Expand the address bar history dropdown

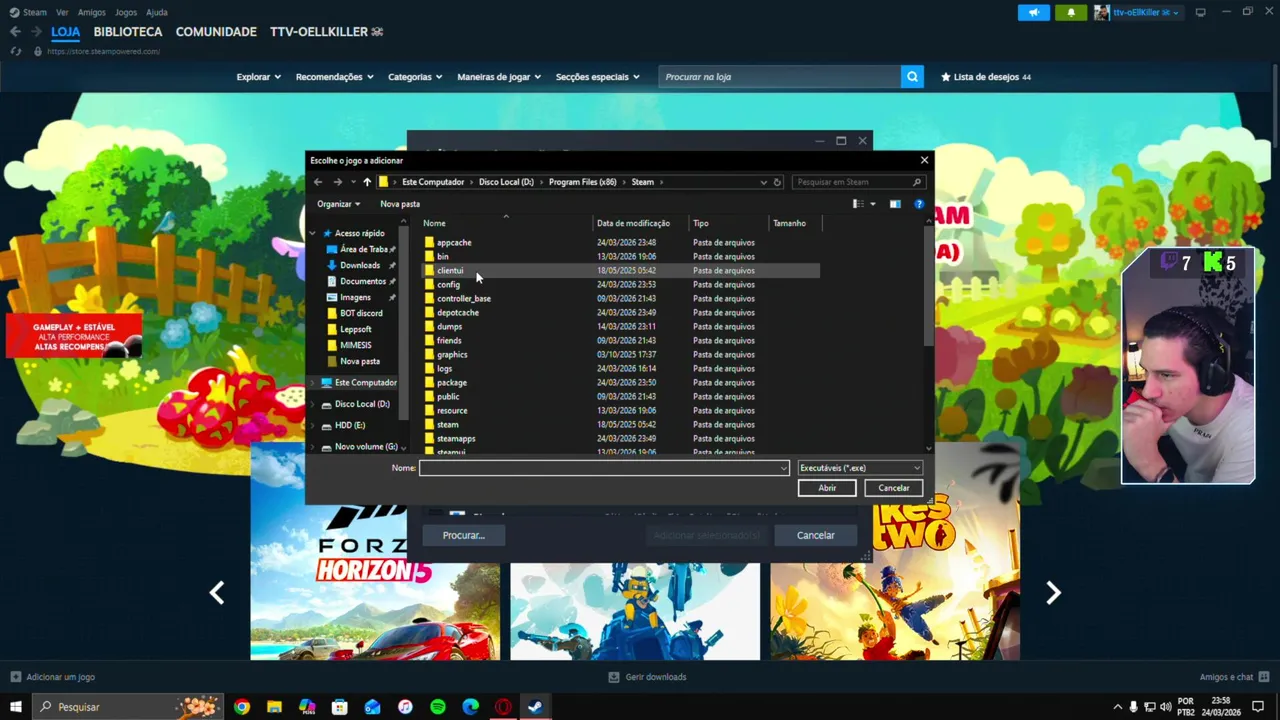point(763,182)
